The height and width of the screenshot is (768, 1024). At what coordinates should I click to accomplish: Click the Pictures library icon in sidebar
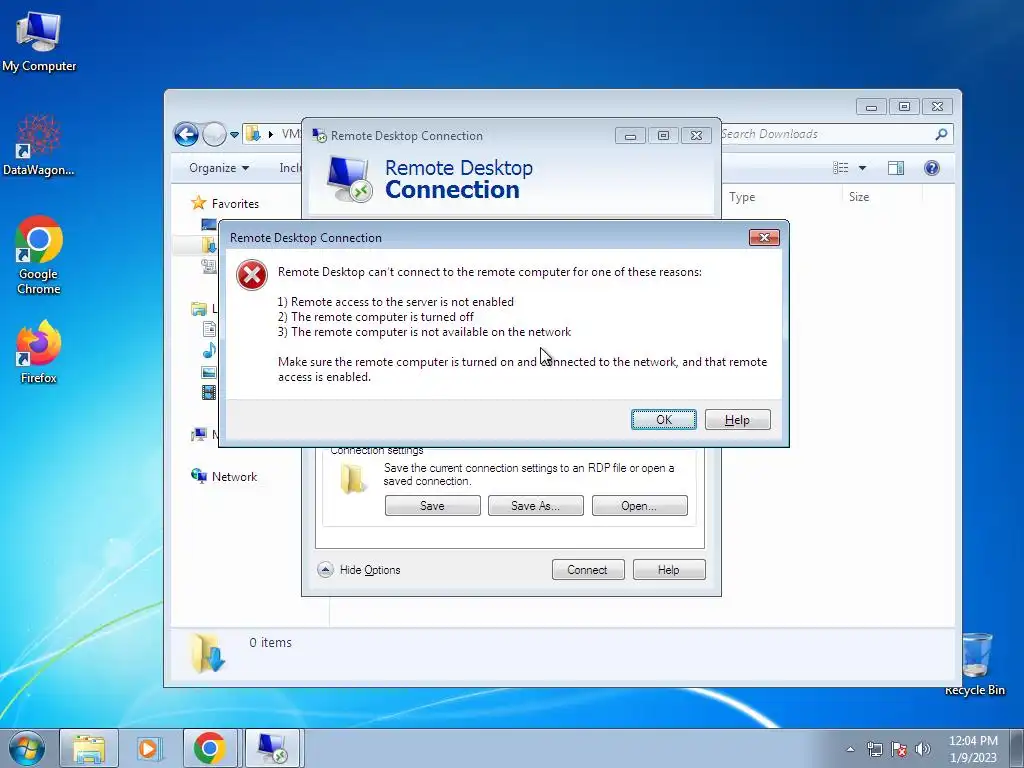point(209,372)
